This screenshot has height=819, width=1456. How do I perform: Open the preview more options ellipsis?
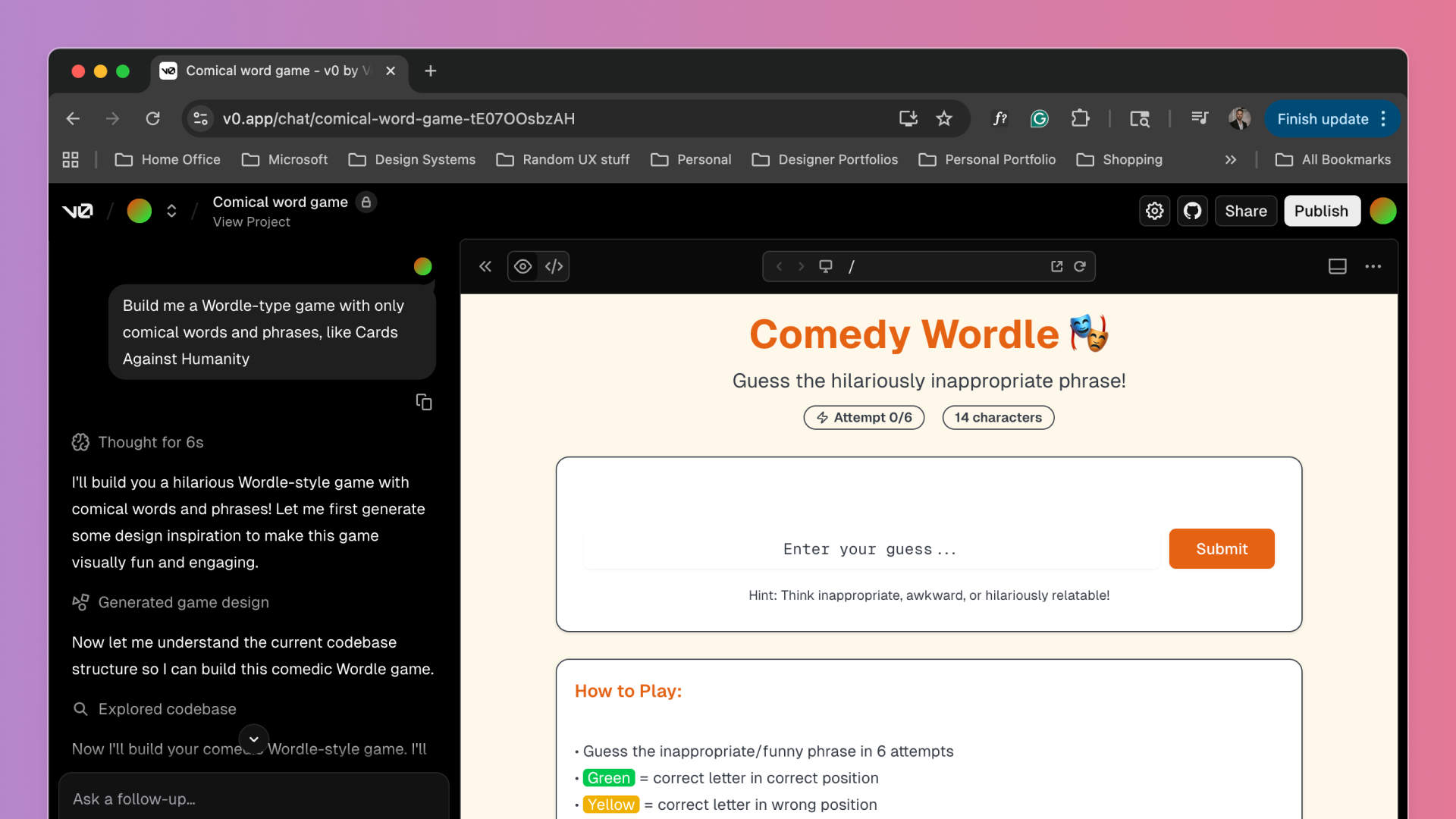click(1373, 266)
